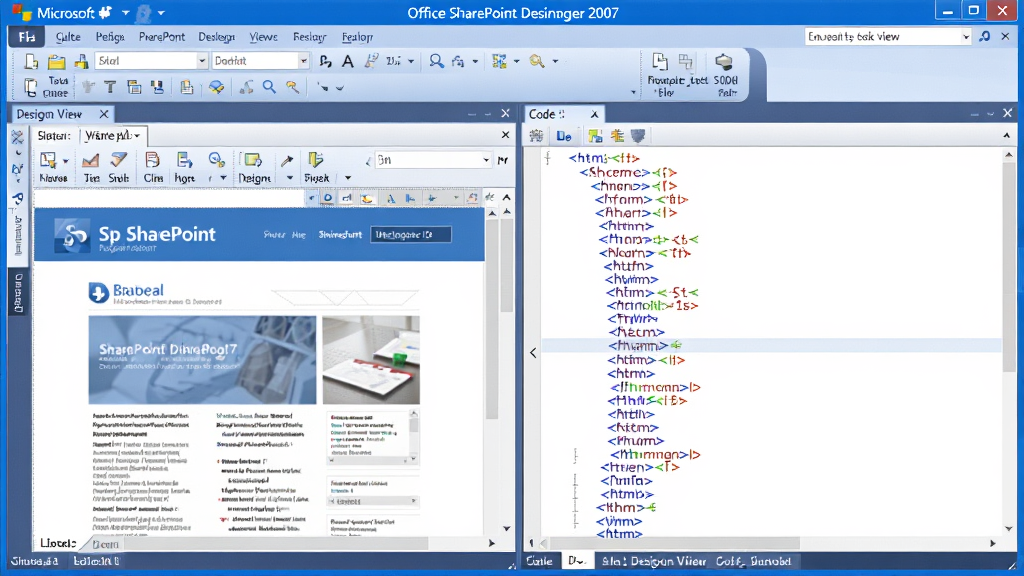Image resolution: width=1024 pixels, height=576 pixels.
Task: Click the pin icon next to Daigm
Action: [x=287, y=160]
